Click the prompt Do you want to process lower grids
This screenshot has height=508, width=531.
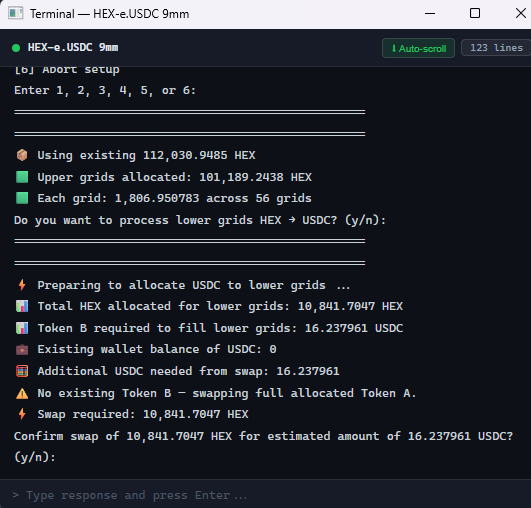(x=200, y=220)
